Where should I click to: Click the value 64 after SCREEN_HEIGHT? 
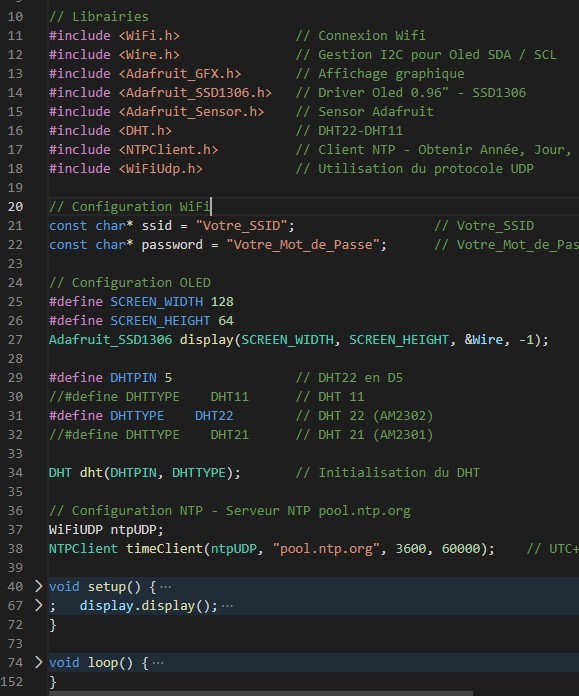(x=226, y=320)
